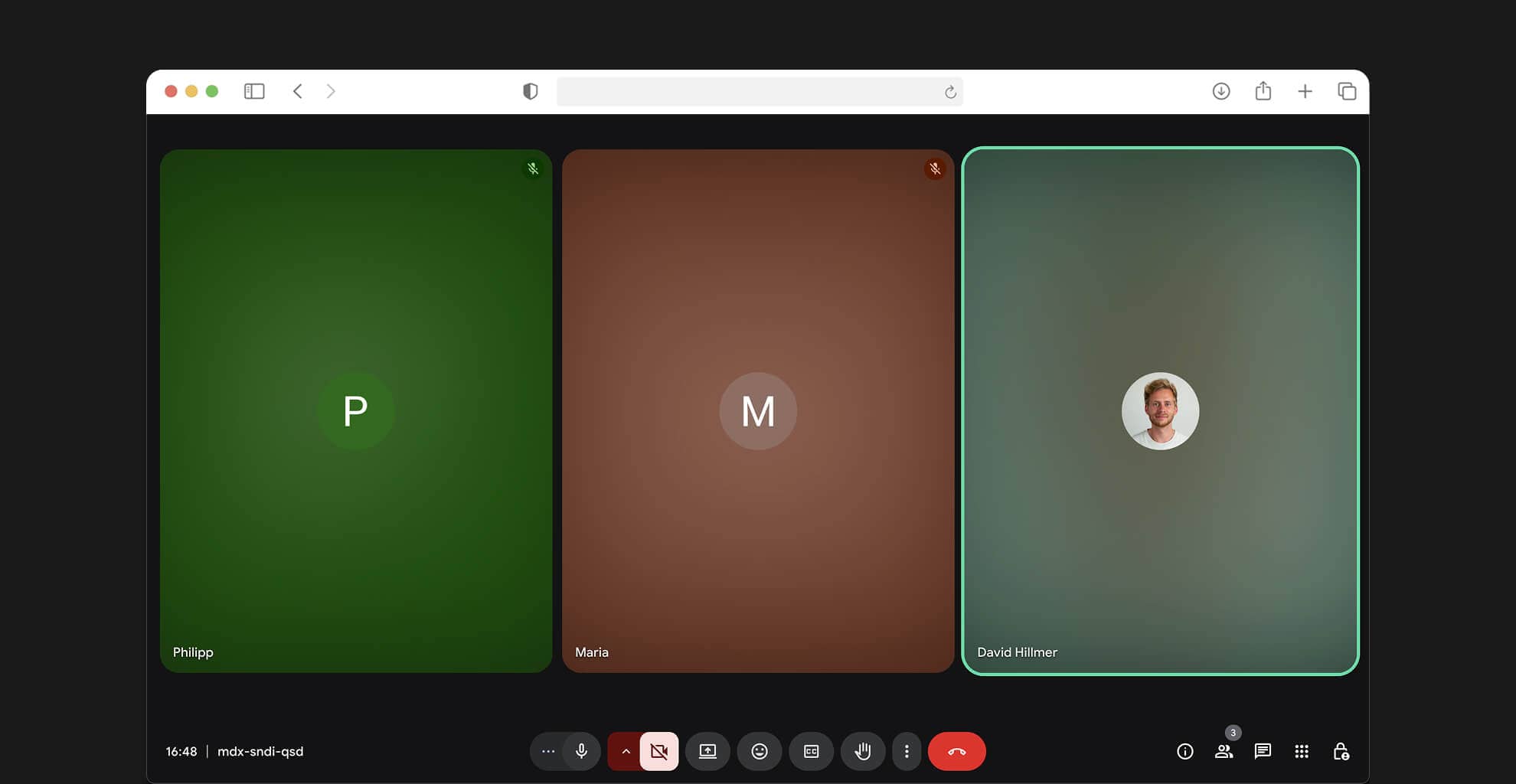Start presenting your screen
This screenshot has height=784, width=1516.
(x=708, y=751)
